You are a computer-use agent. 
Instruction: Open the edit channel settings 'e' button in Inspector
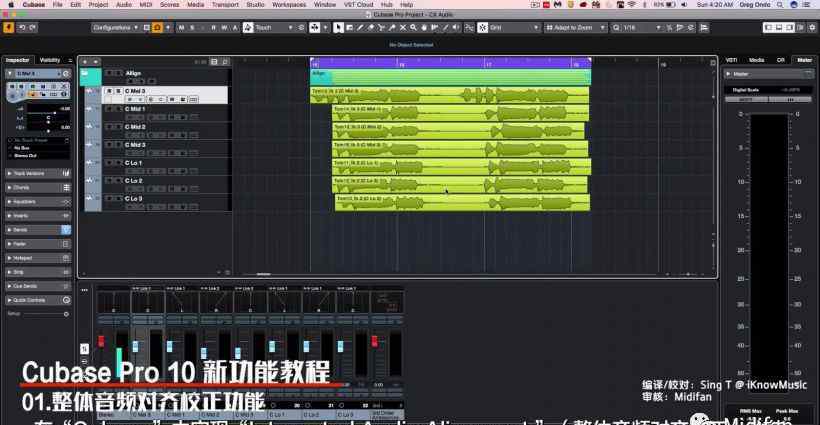66,74
